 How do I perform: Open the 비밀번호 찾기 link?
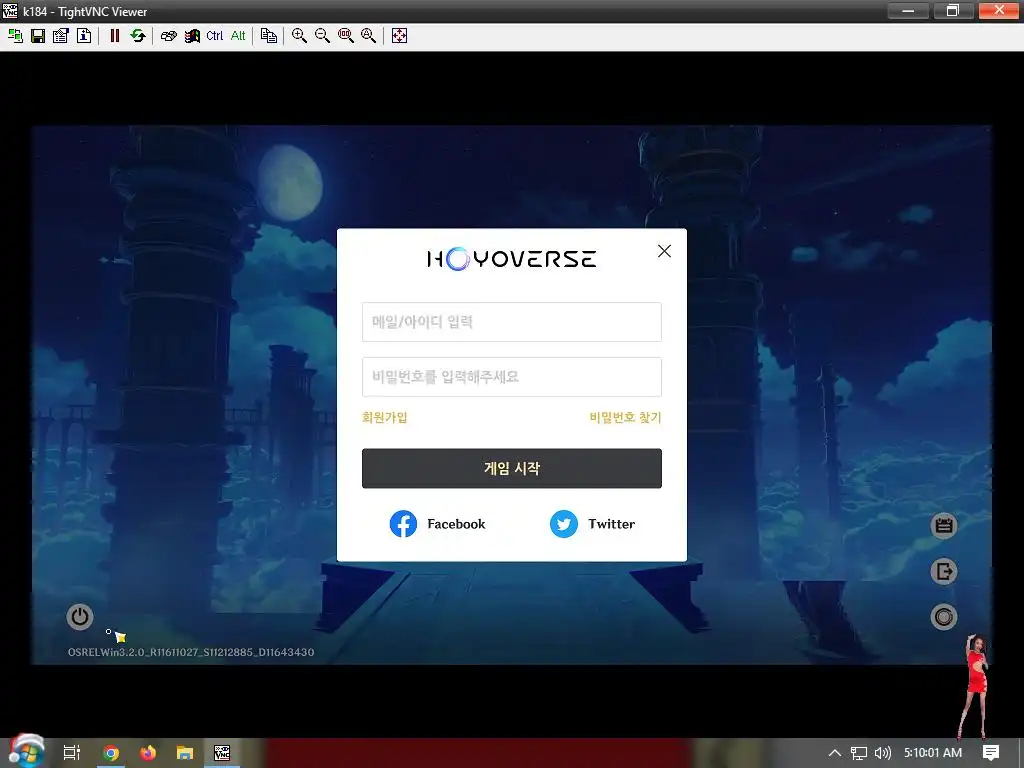tap(625, 417)
